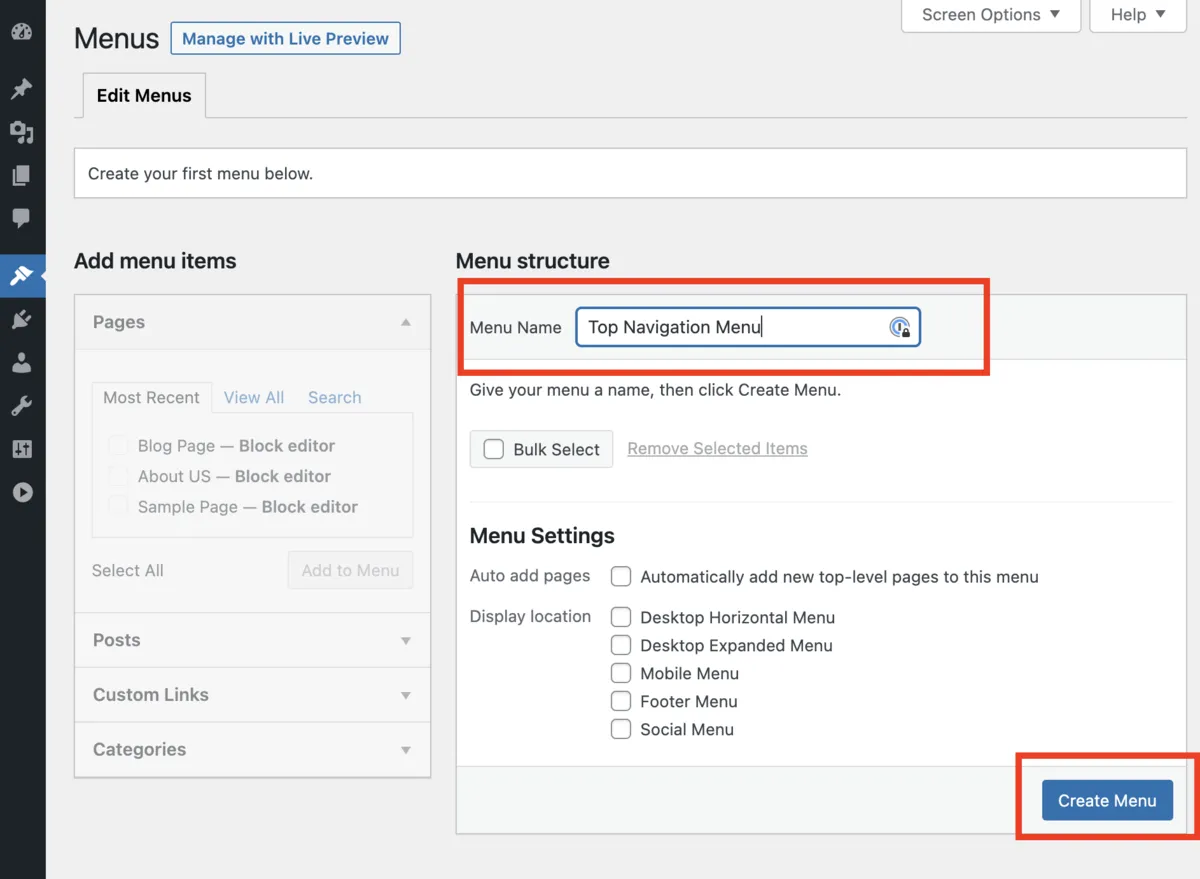
Task: Expand the Custom Links panel
Action: 406,695
